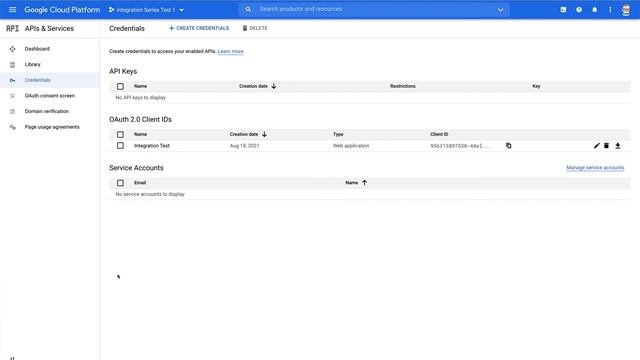The width and height of the screenshot is (640, 360).
Task: Select all Service Accounts header checkbox
Action: coord(120,183)
